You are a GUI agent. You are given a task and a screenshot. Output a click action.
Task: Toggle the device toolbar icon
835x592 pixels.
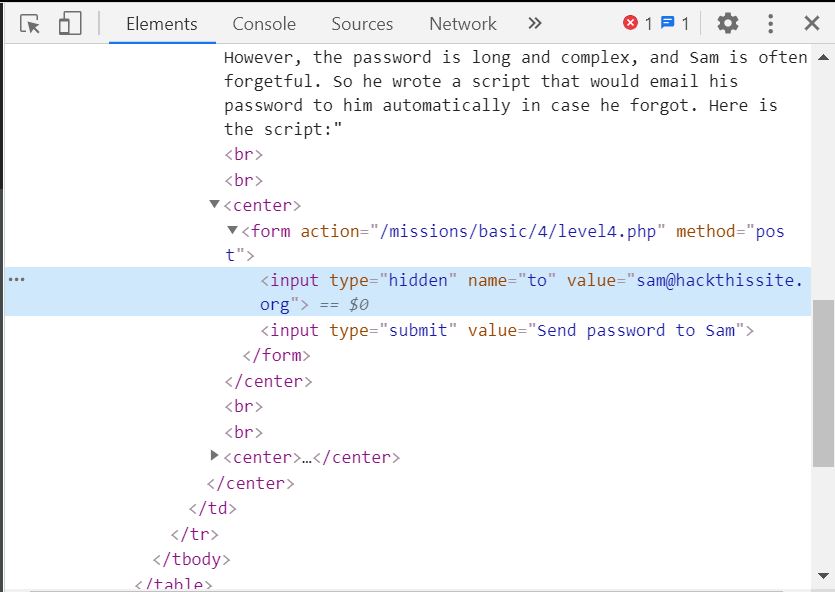[70, 24]
